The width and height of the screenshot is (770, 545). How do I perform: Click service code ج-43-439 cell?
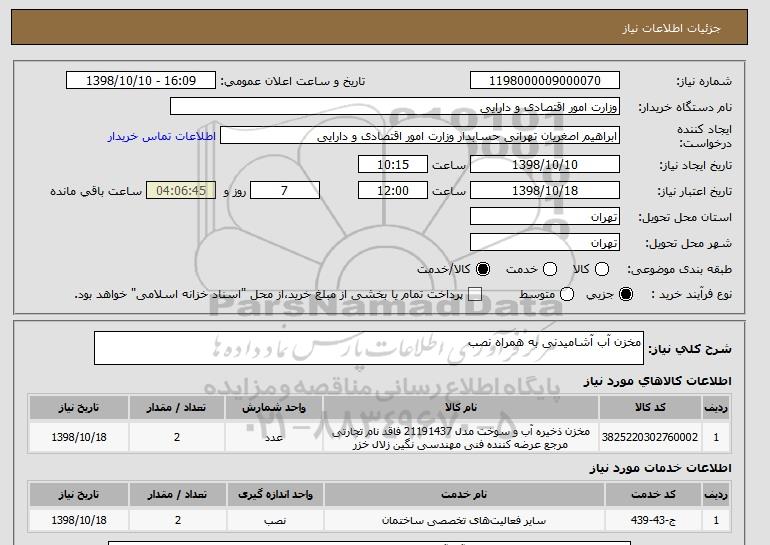(x=653, y=520)
